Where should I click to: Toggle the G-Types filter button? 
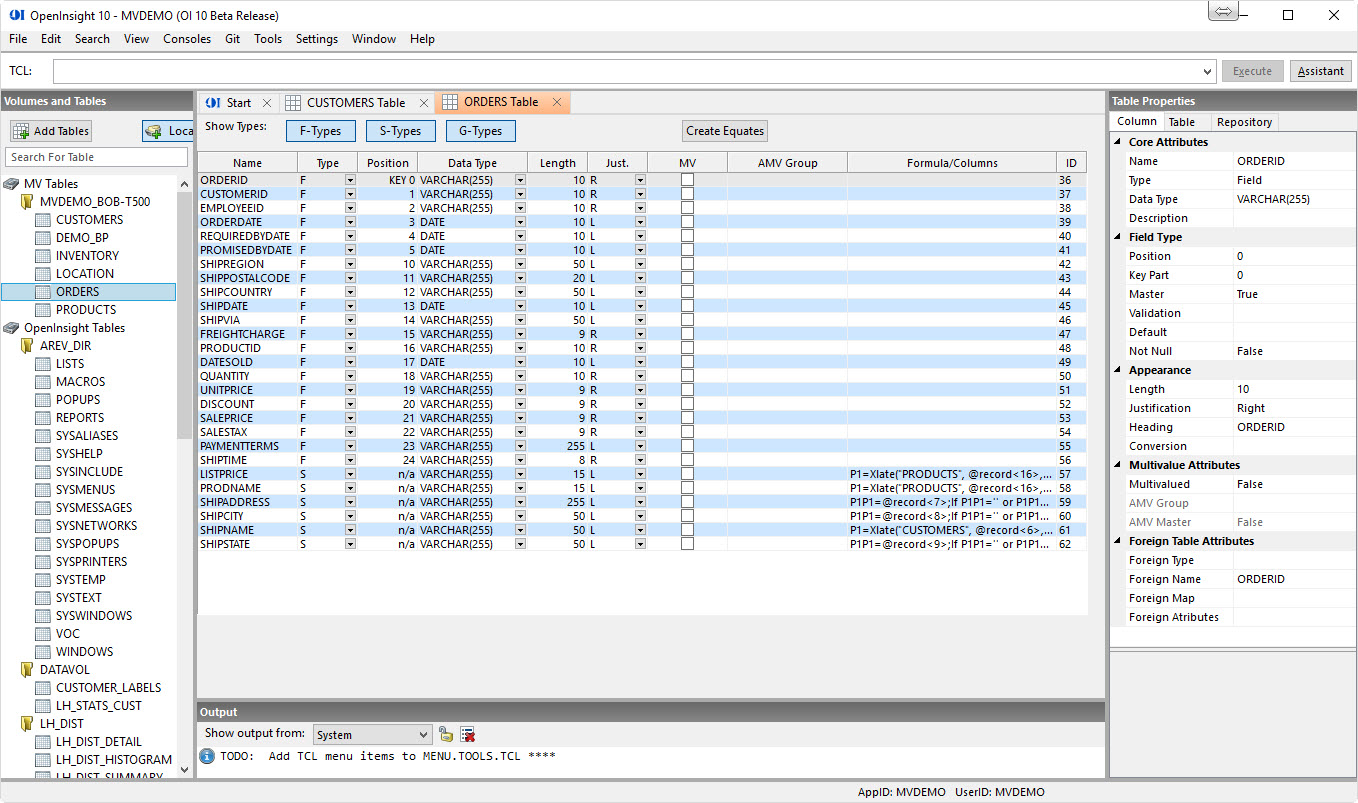coord(480,131)
